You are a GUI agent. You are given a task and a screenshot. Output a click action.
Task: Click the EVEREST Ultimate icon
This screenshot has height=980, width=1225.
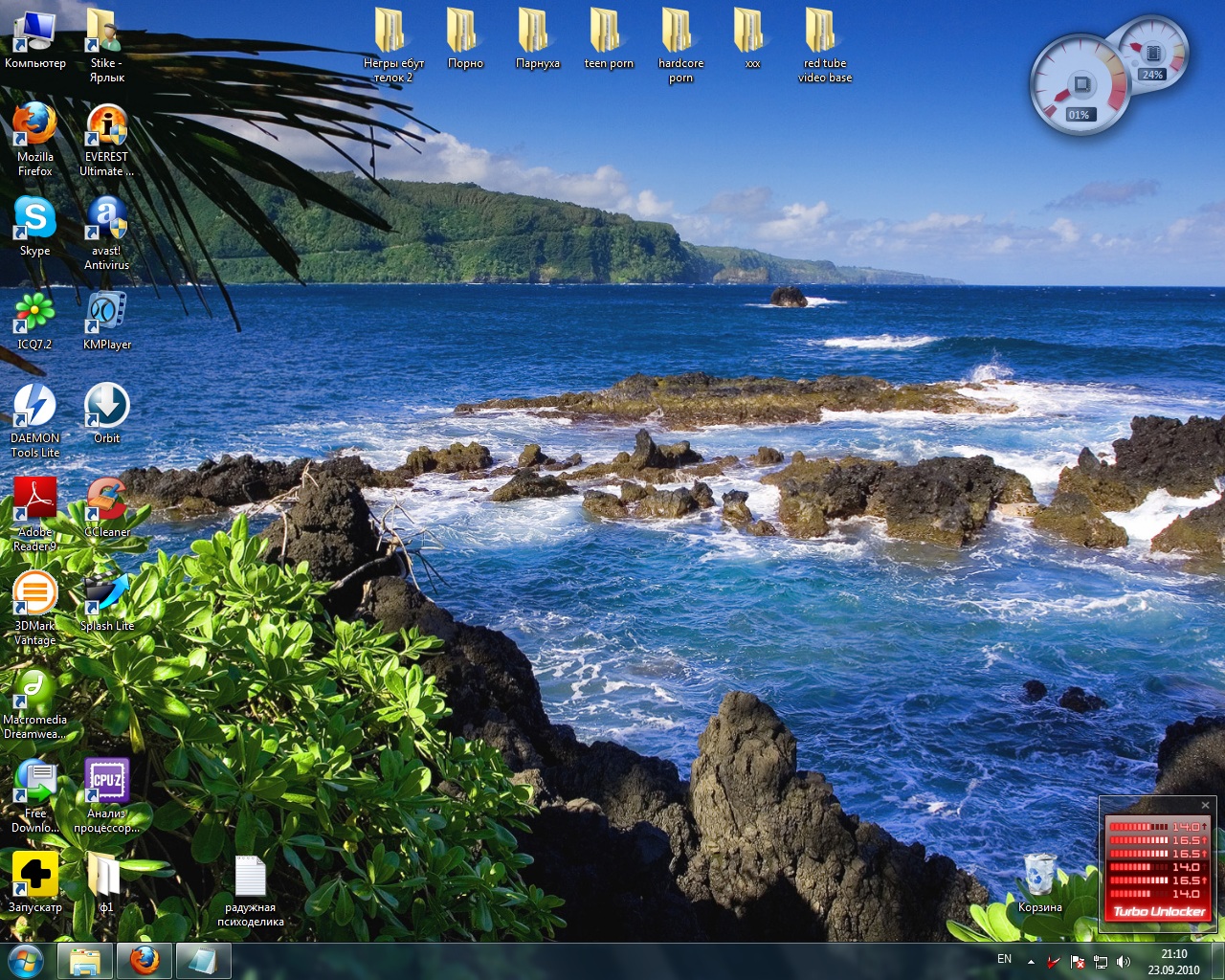click(x=106, y=125)
